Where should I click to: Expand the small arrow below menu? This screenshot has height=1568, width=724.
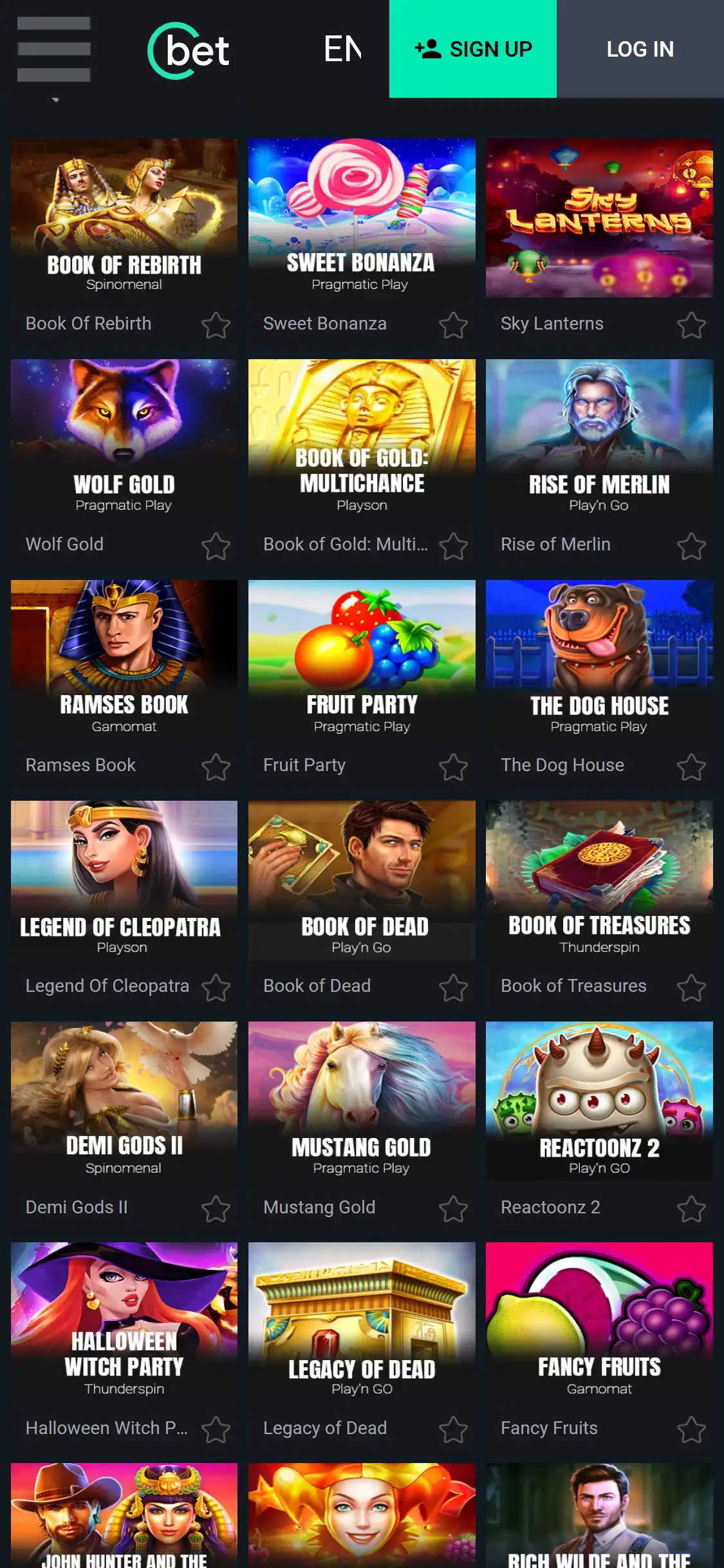click(55, 100)
